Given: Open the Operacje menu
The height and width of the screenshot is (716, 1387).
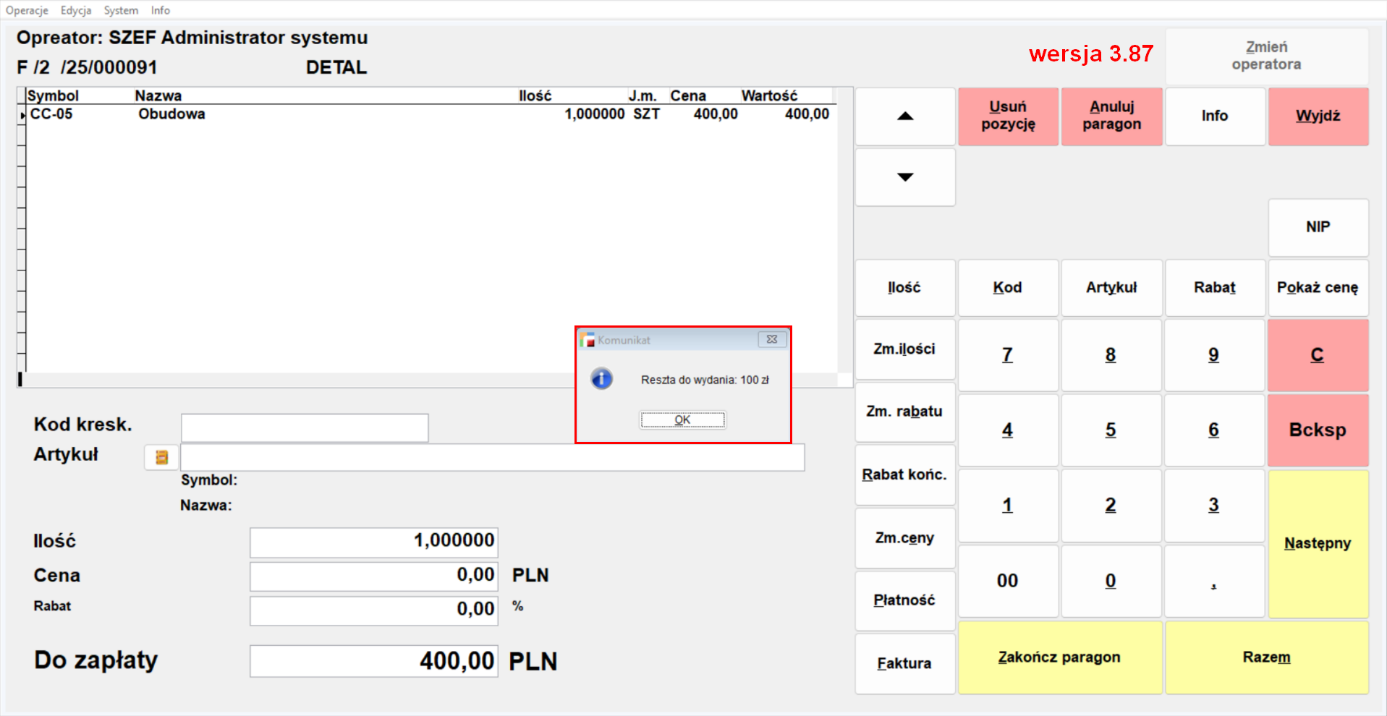Looking at the screenshot, I should point(27,10).
